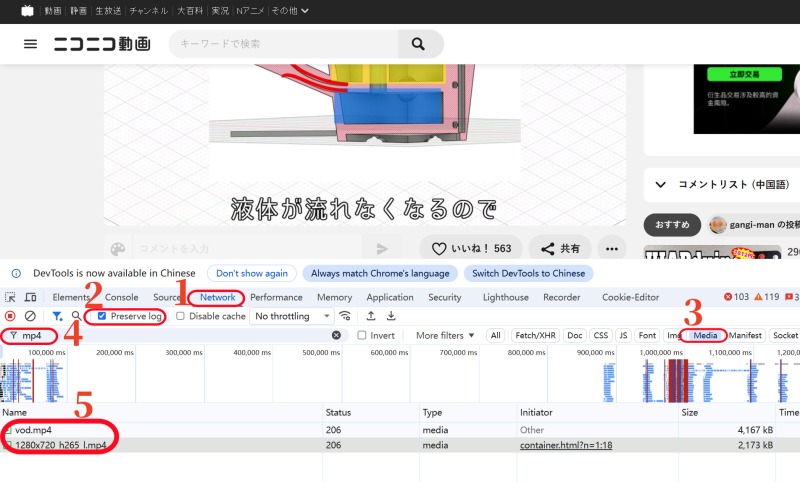Toggle the Media type filter

pyautogui.click(x=705, y=335)
